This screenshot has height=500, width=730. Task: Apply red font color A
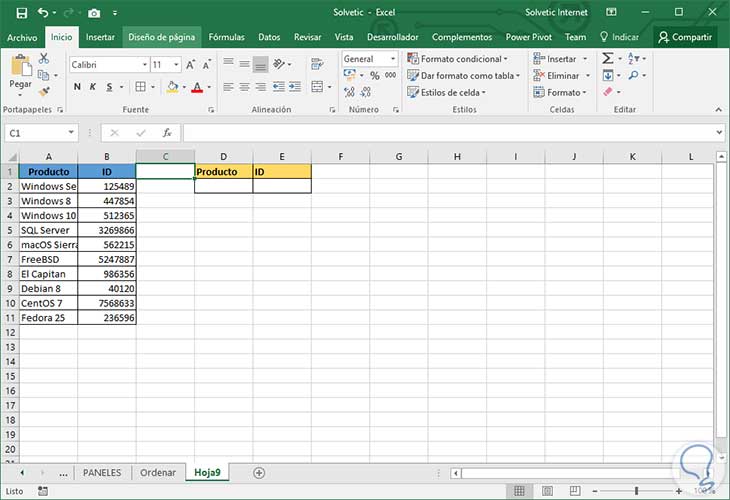pos(197,87)
